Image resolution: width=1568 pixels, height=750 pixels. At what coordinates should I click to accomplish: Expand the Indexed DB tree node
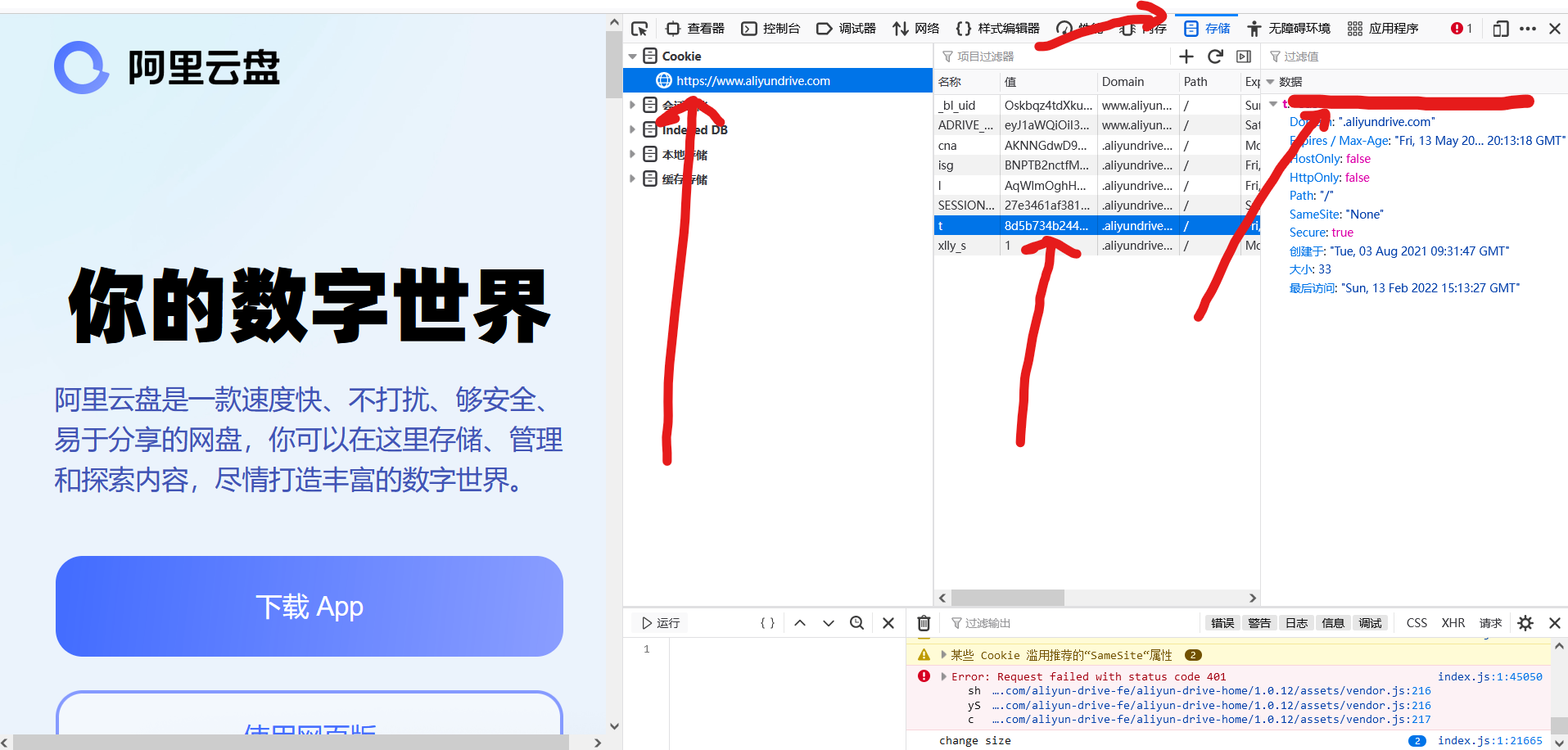[632, 129]
